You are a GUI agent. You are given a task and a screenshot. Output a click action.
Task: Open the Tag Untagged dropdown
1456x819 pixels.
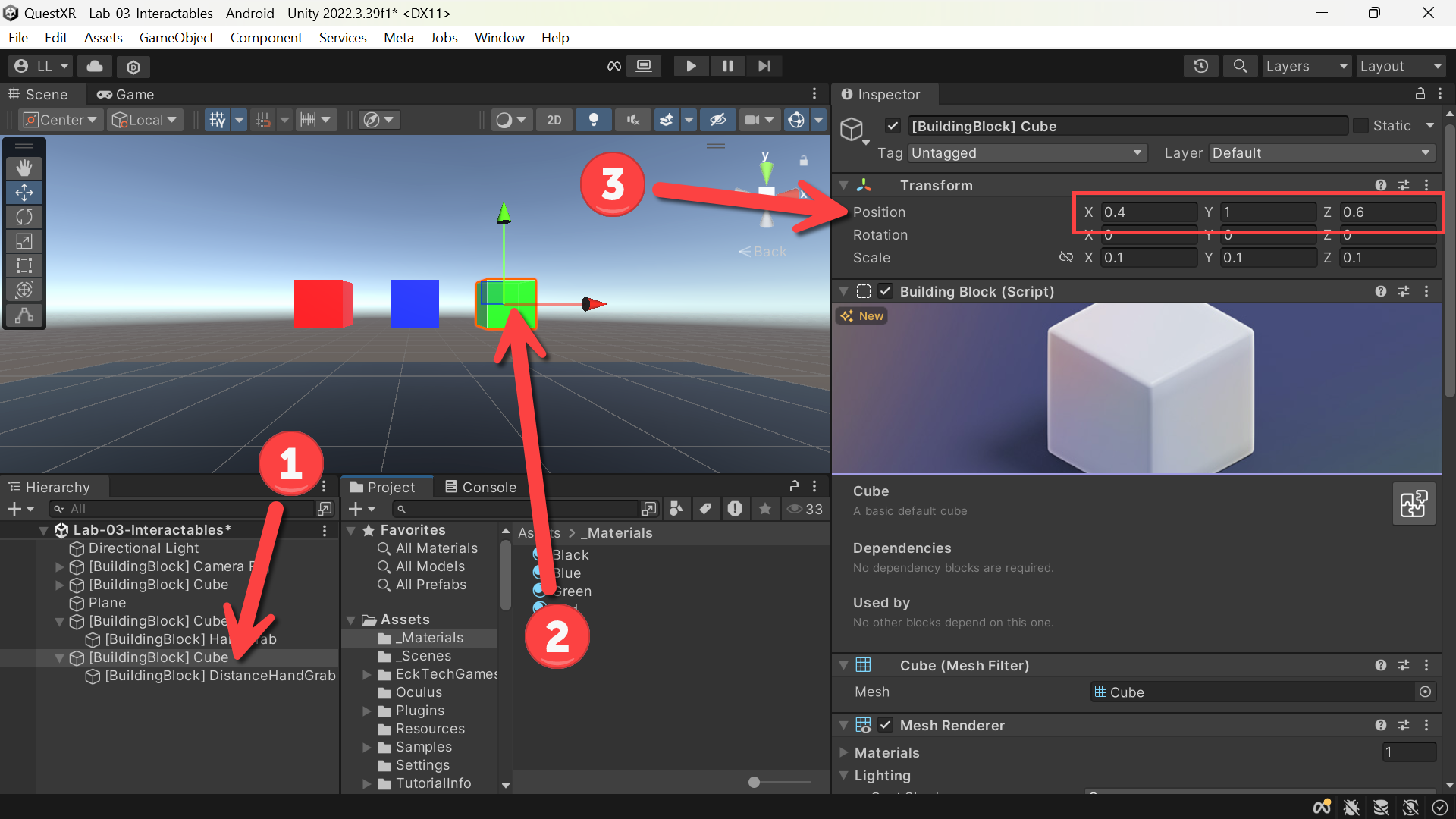click(1027, 153)
